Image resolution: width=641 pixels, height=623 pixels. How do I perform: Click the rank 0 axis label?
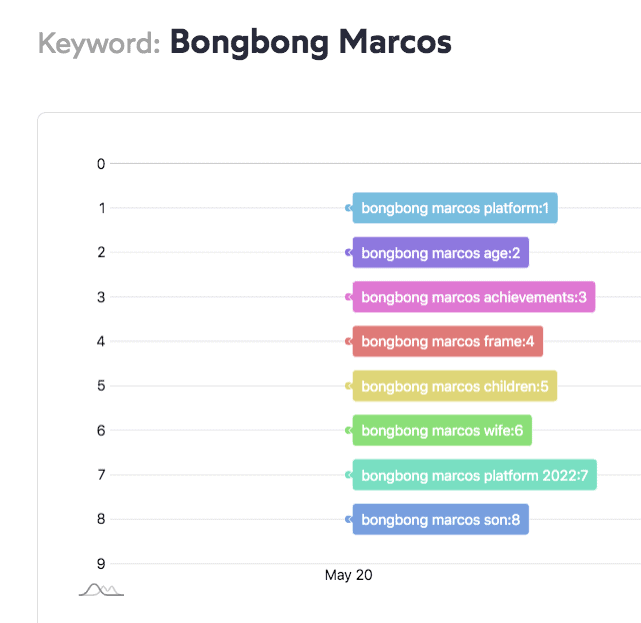(101, 163)
